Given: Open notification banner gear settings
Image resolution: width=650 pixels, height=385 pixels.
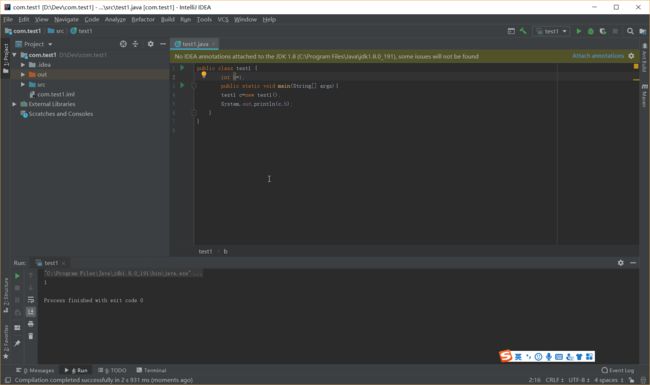Looking at the screenshot, I should 631,56.
